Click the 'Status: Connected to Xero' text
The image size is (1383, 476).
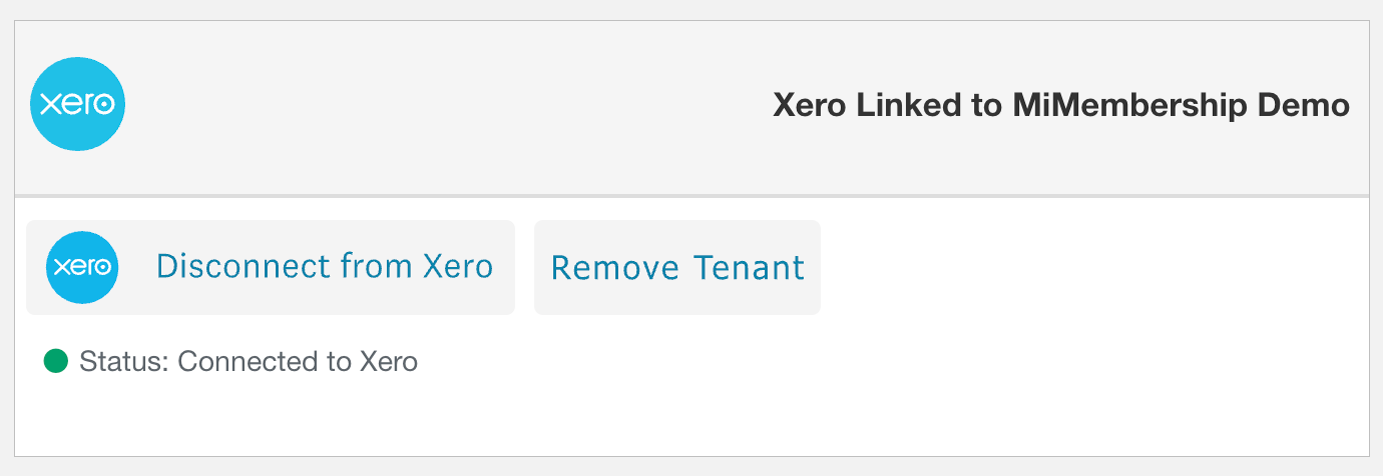tap(248, 361)
